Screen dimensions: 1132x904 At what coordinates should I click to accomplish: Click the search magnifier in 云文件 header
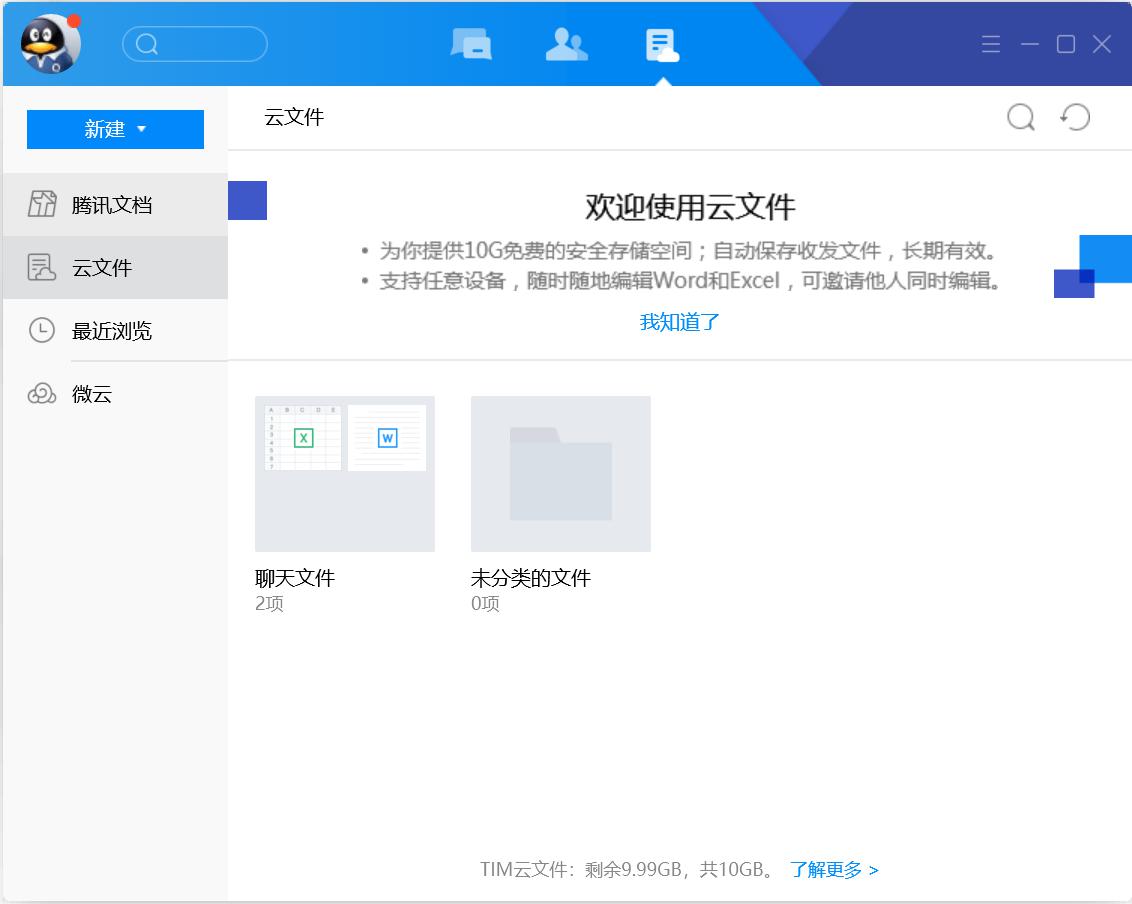(x=1020, y=117)
